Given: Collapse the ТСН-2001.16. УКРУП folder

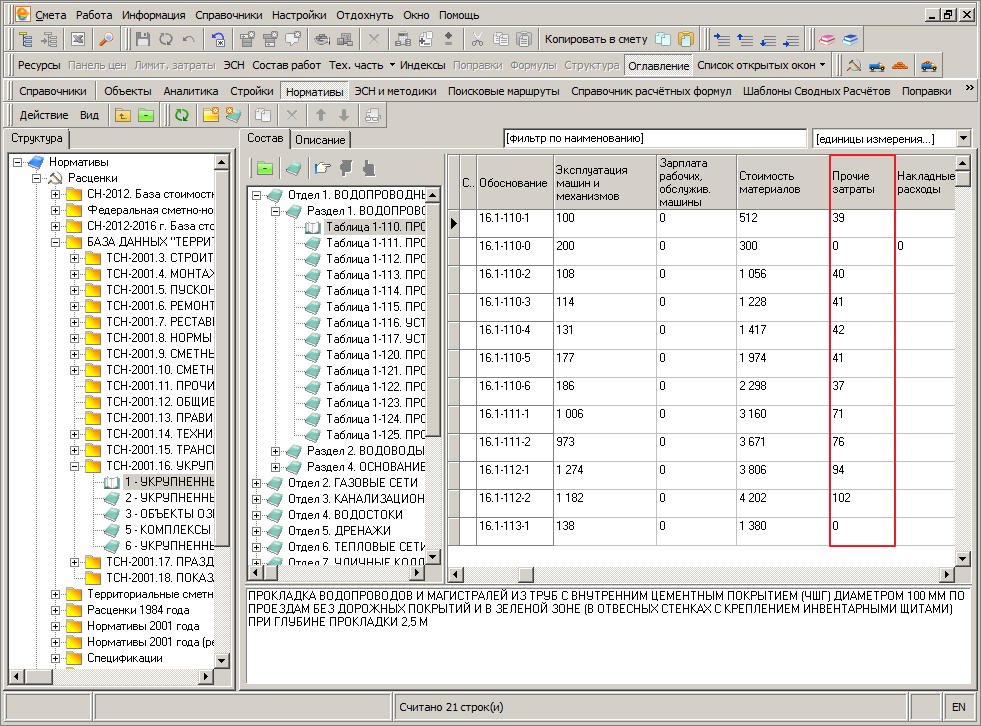Looking at the screenshot, I should coord(74,466).
